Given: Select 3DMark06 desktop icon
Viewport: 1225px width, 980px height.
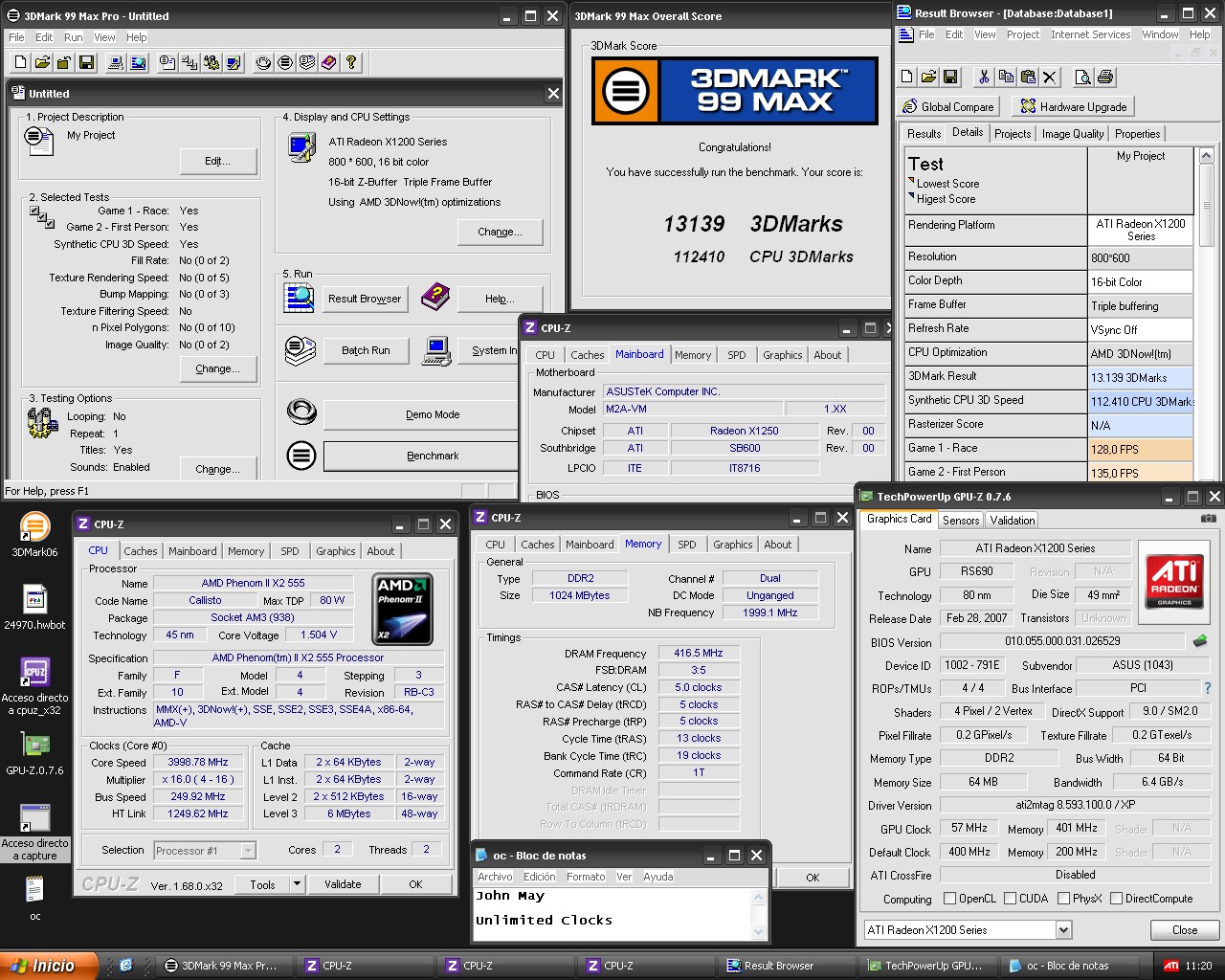Looking at the screenshot, I should click(34, 535).
